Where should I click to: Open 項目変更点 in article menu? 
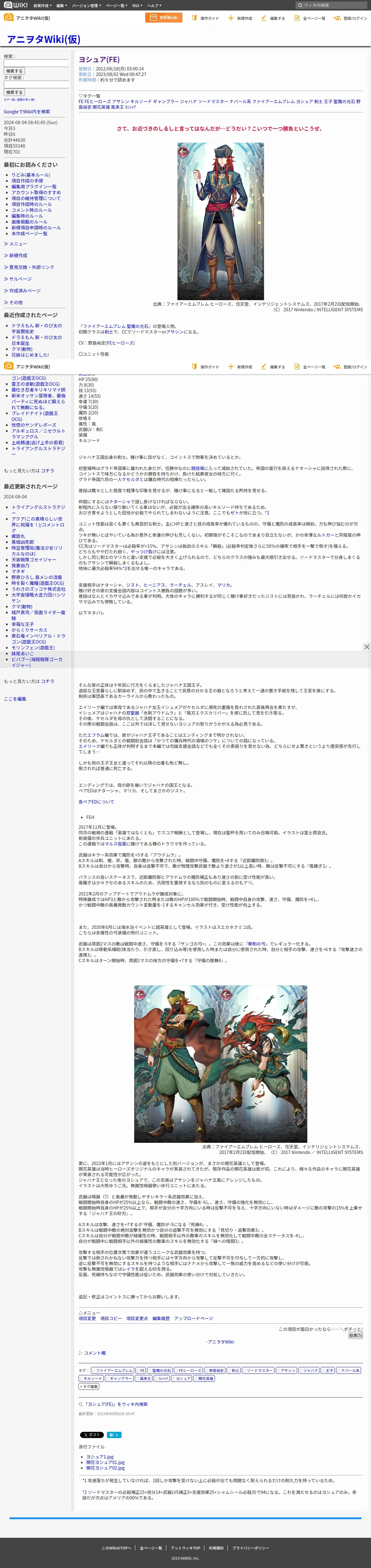137,1318
